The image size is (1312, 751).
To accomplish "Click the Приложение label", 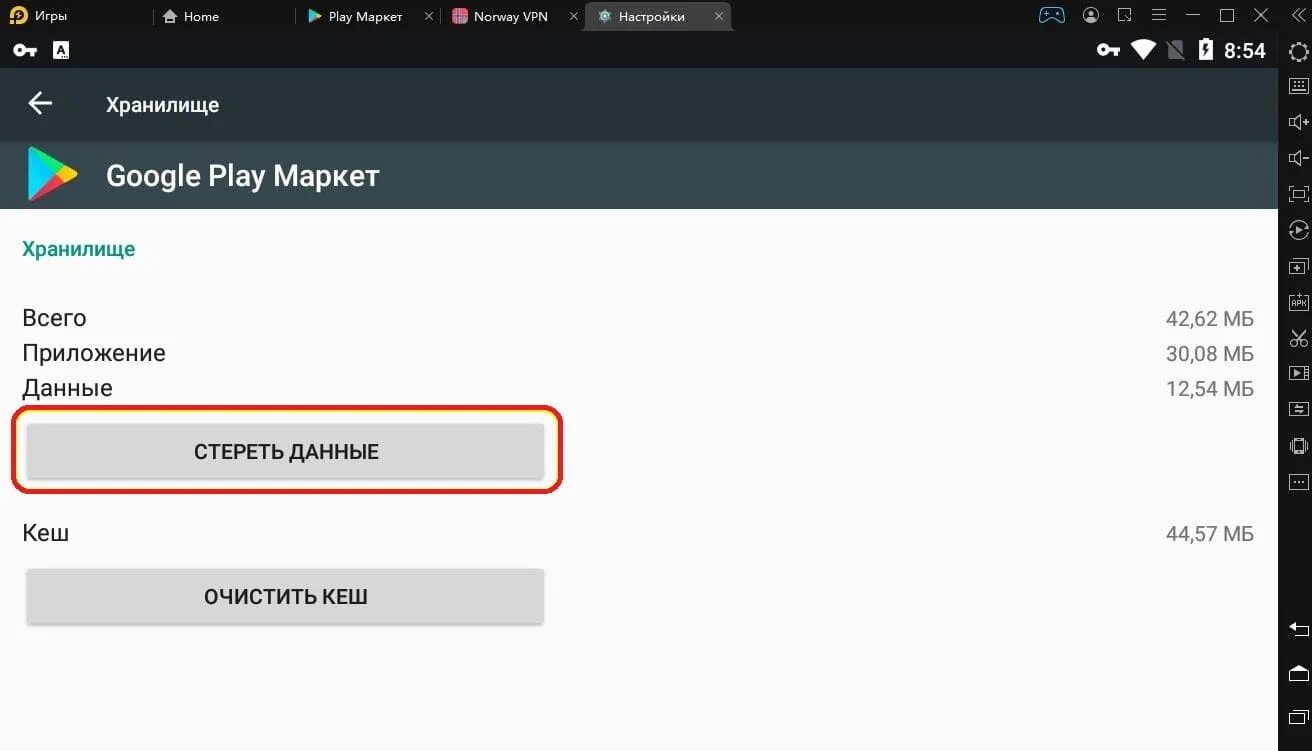I will pos(94,353).
